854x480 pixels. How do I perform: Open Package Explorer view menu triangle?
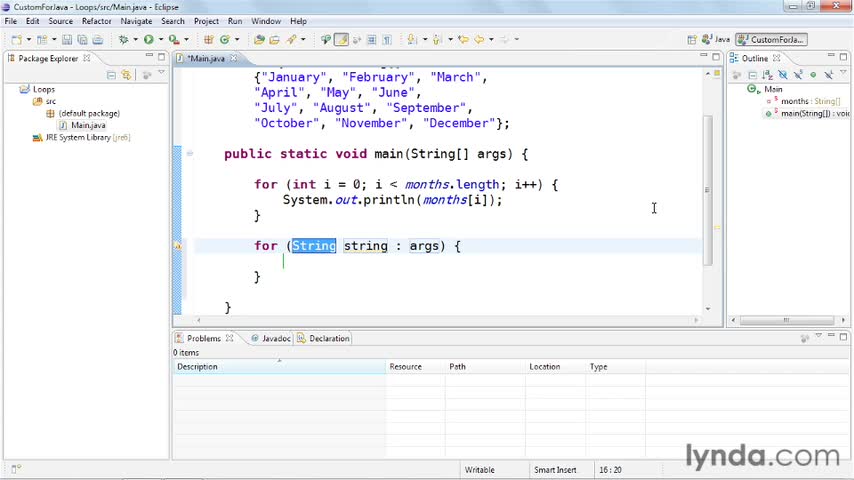click(x=161, y=73)
